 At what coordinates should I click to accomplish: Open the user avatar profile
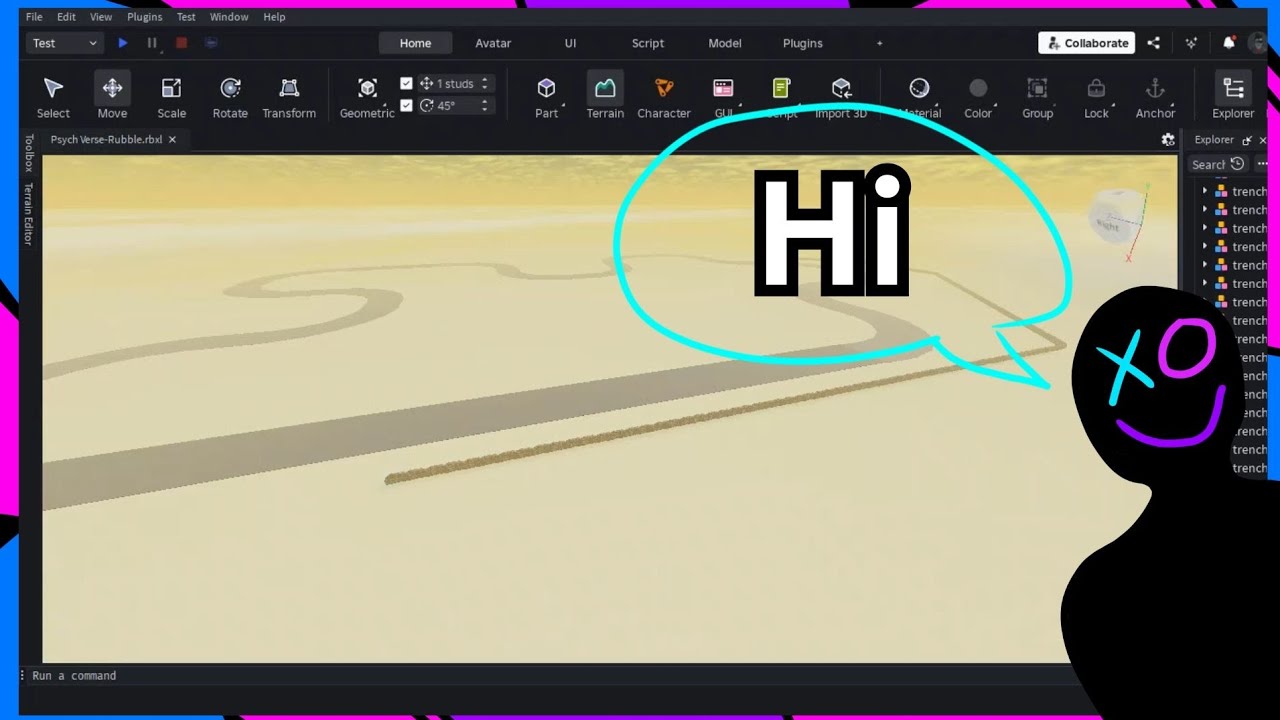coord(1258,43)
